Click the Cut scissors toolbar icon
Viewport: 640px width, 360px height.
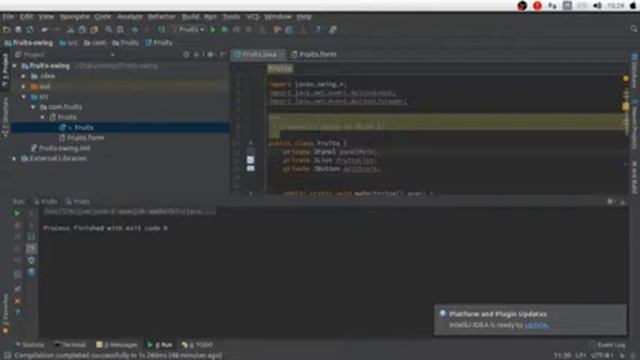(71, 29)
